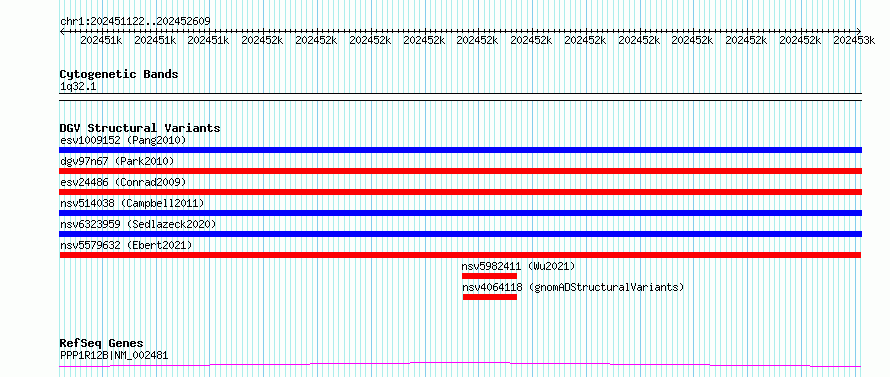Viewport: 890px width, 377px height.
Task: Select the blue bar under esv1009152
Action: pyautogui.click(x=460, y=150)
